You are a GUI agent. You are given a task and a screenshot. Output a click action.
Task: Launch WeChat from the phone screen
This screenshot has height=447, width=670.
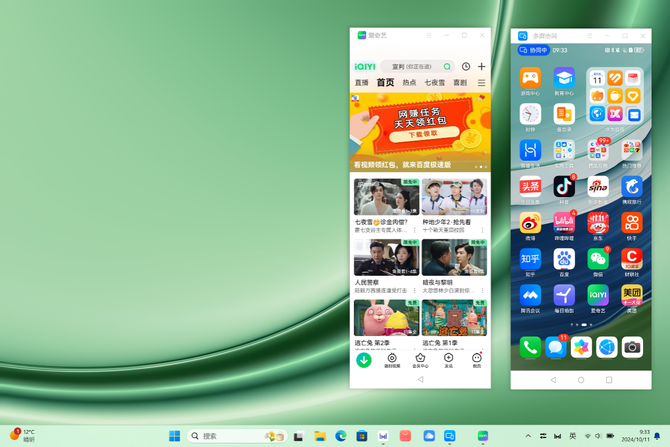click(x=598, y=258)
